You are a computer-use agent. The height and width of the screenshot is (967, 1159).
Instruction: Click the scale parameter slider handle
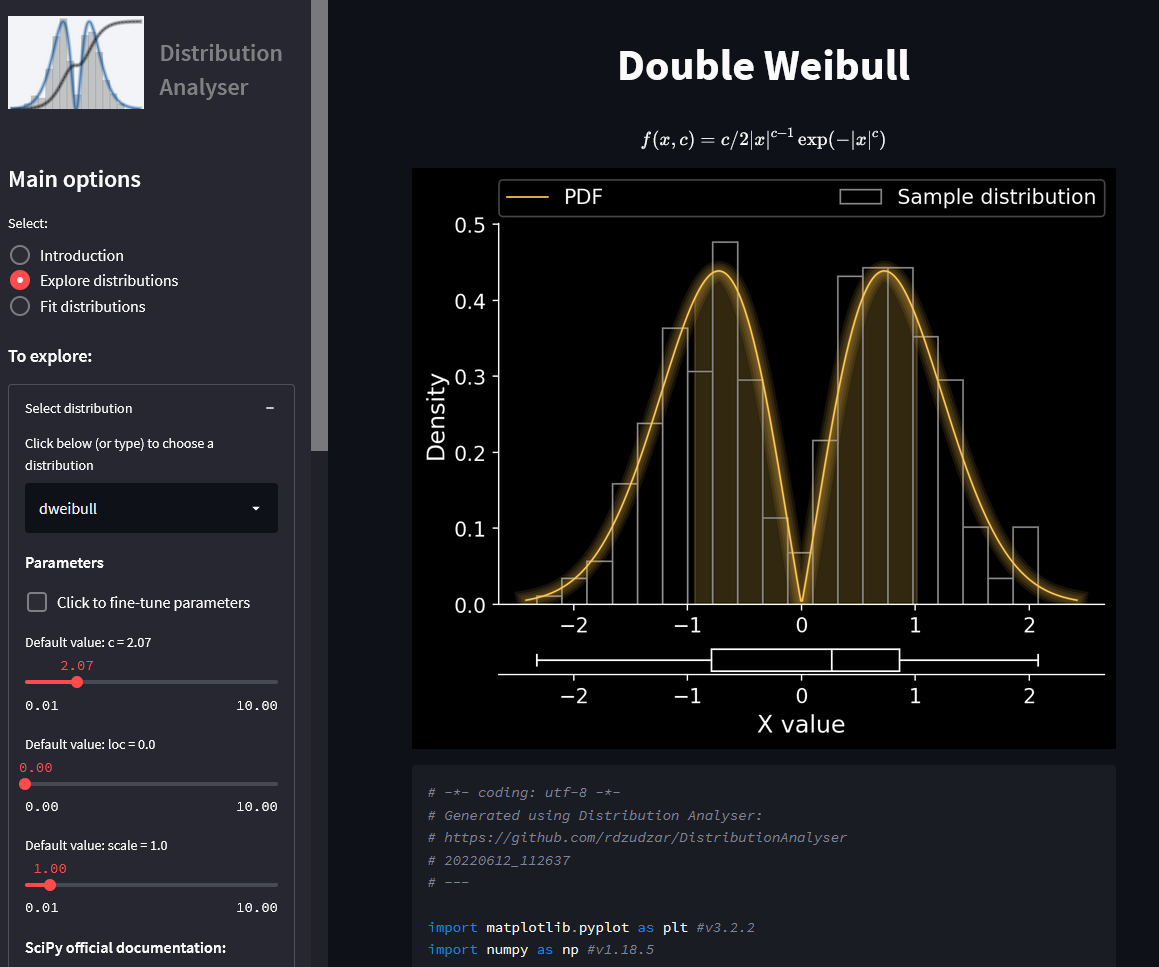[50, 885]
